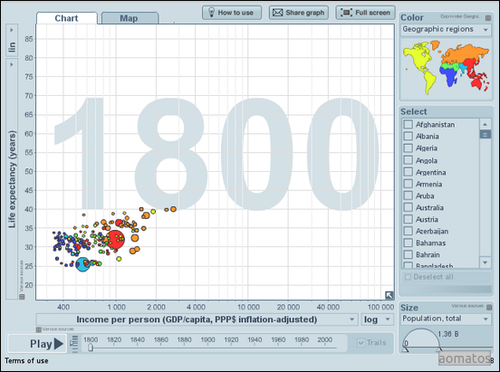The width and height of the screenshot is (500, 372).
Task: Click the envelope Share graph icon
Action: pos(278,13)
